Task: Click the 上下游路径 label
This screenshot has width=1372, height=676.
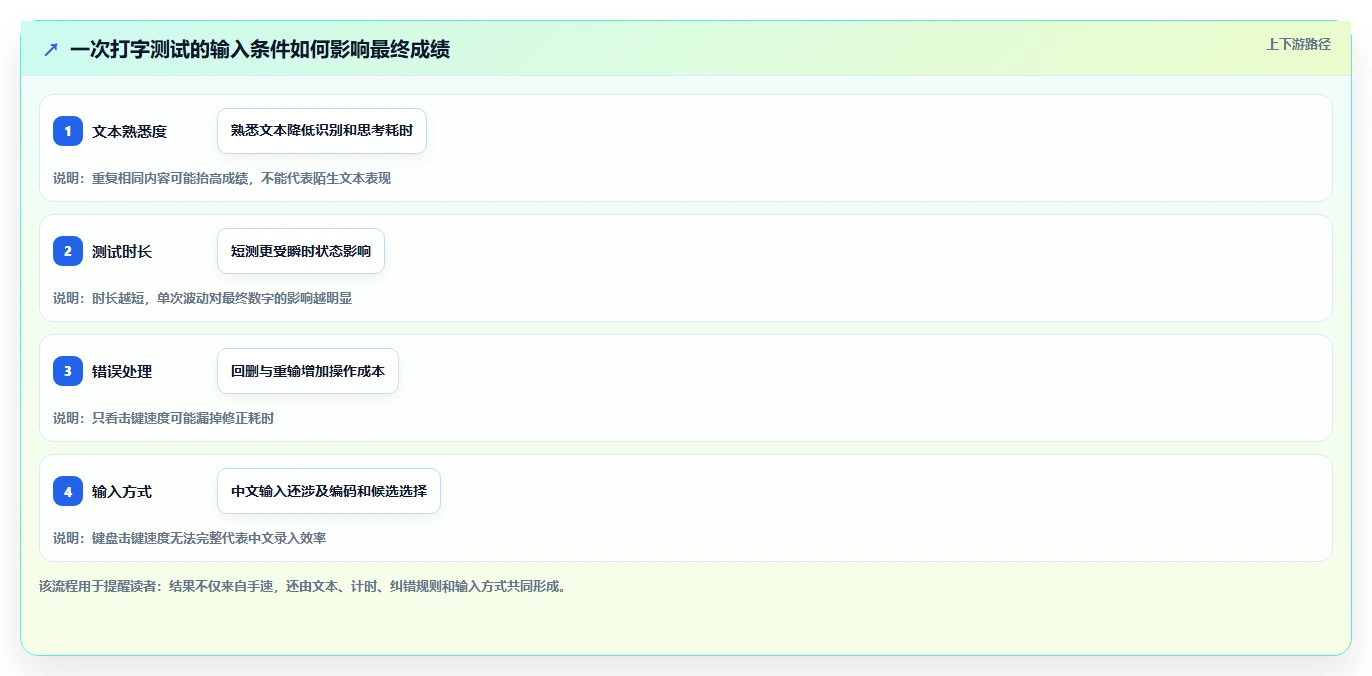Action: coord(1298,44)
